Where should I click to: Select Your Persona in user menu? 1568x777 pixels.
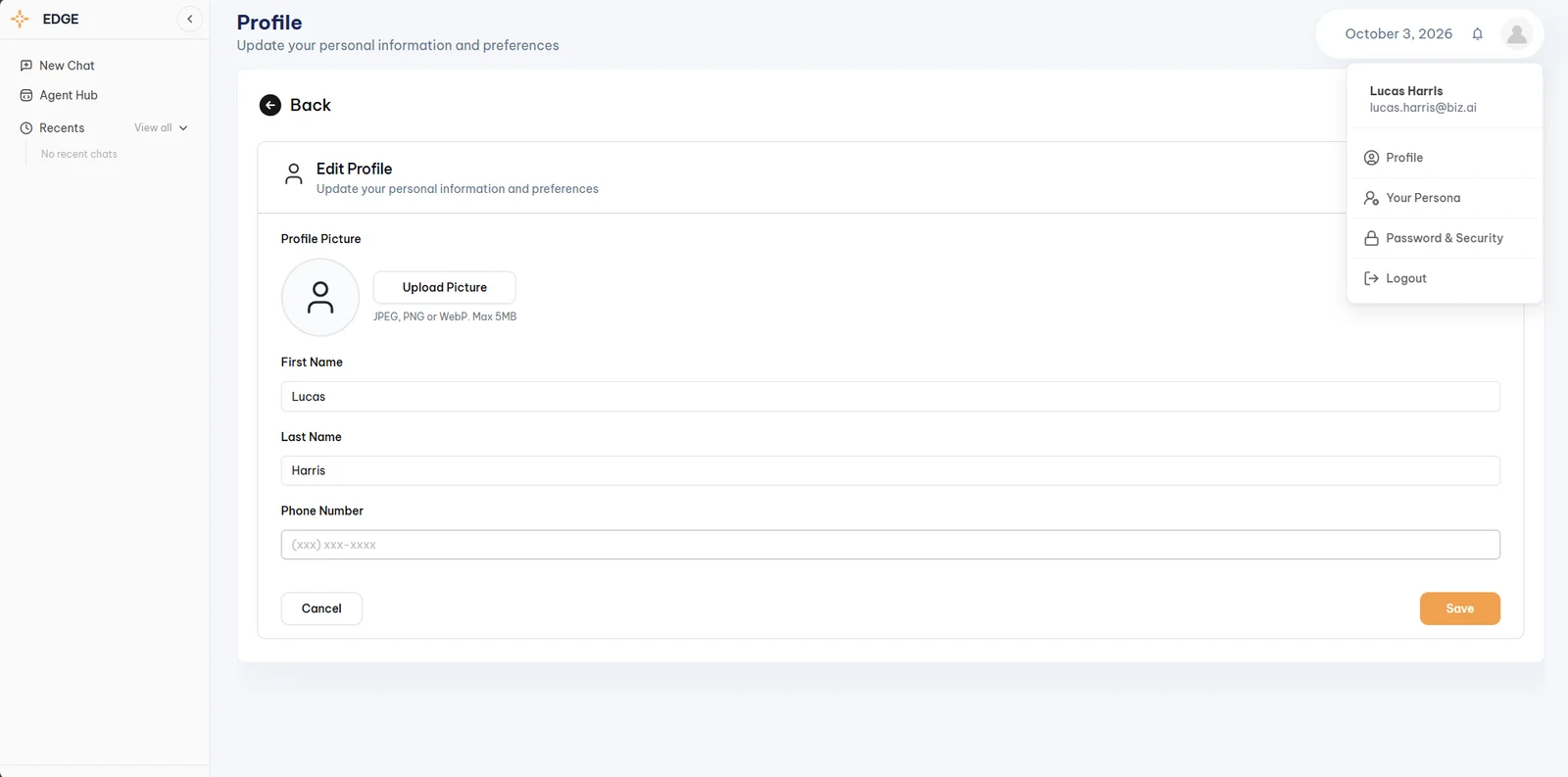click(1445, 198)
